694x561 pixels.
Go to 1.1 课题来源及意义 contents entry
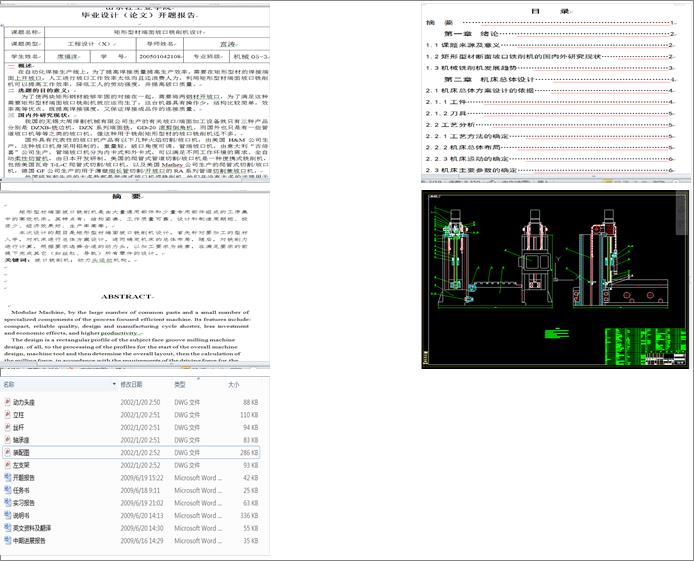463,45
